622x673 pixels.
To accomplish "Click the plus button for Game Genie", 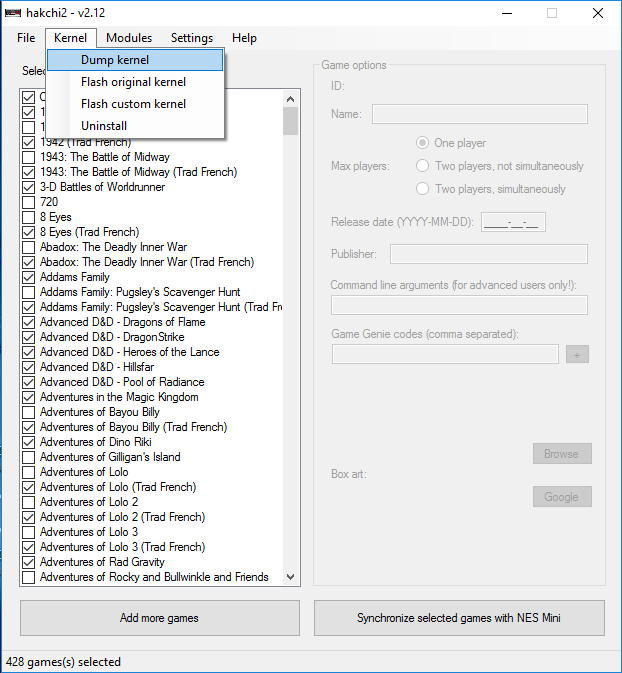I will click(577, 355).
